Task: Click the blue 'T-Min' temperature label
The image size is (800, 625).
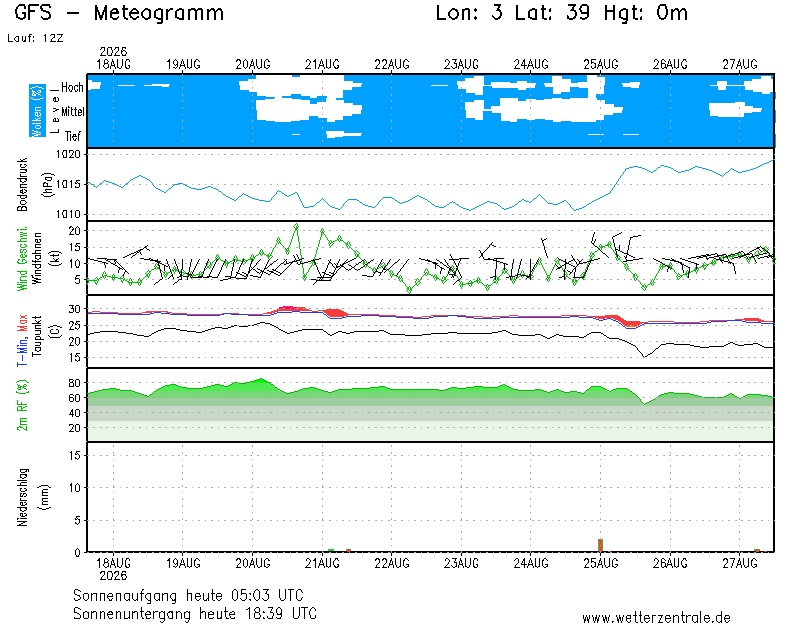Action: [x=22, y=351]
